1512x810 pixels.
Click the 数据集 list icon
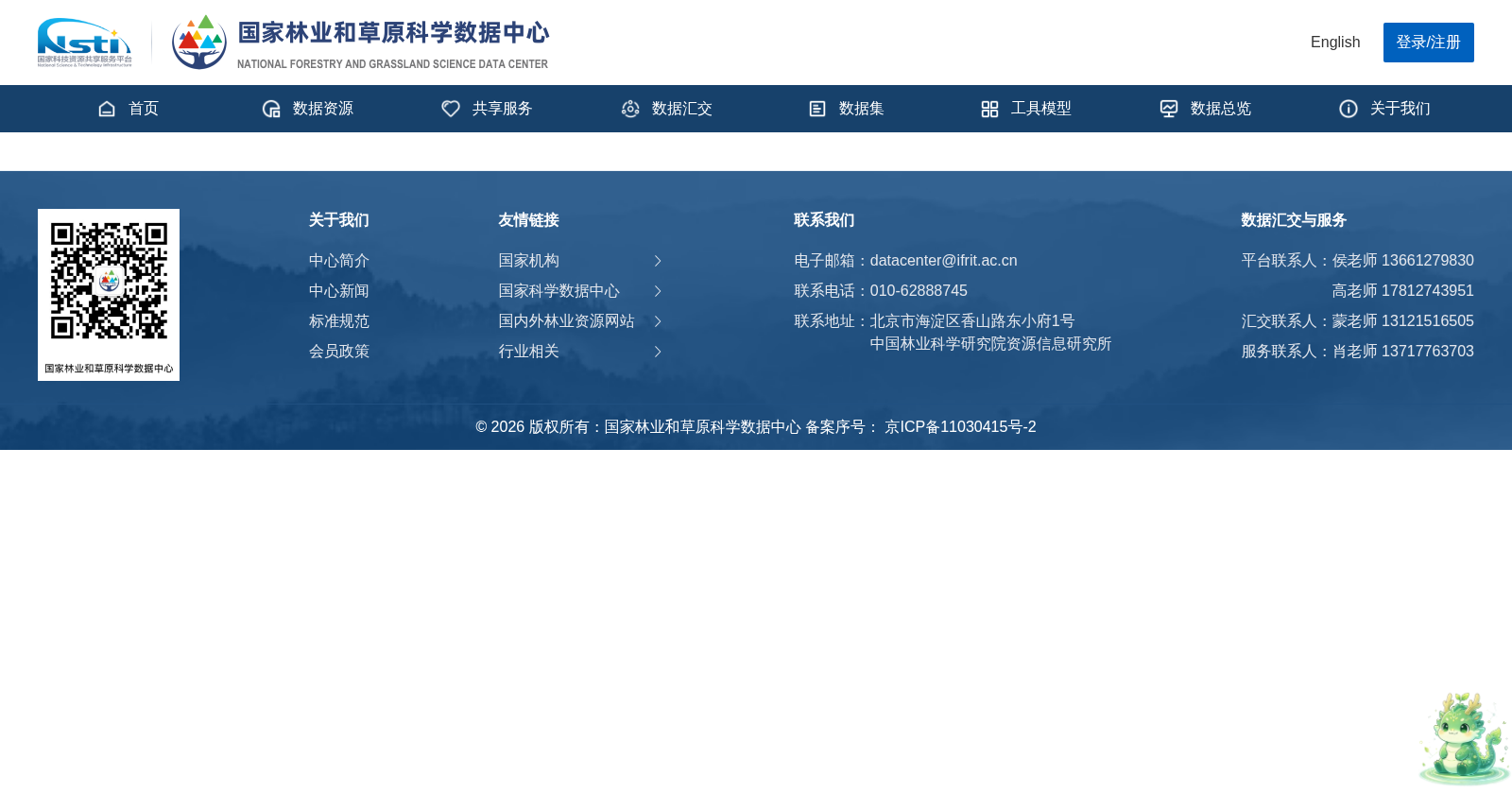pyautogui.click(x=817, y=109)
